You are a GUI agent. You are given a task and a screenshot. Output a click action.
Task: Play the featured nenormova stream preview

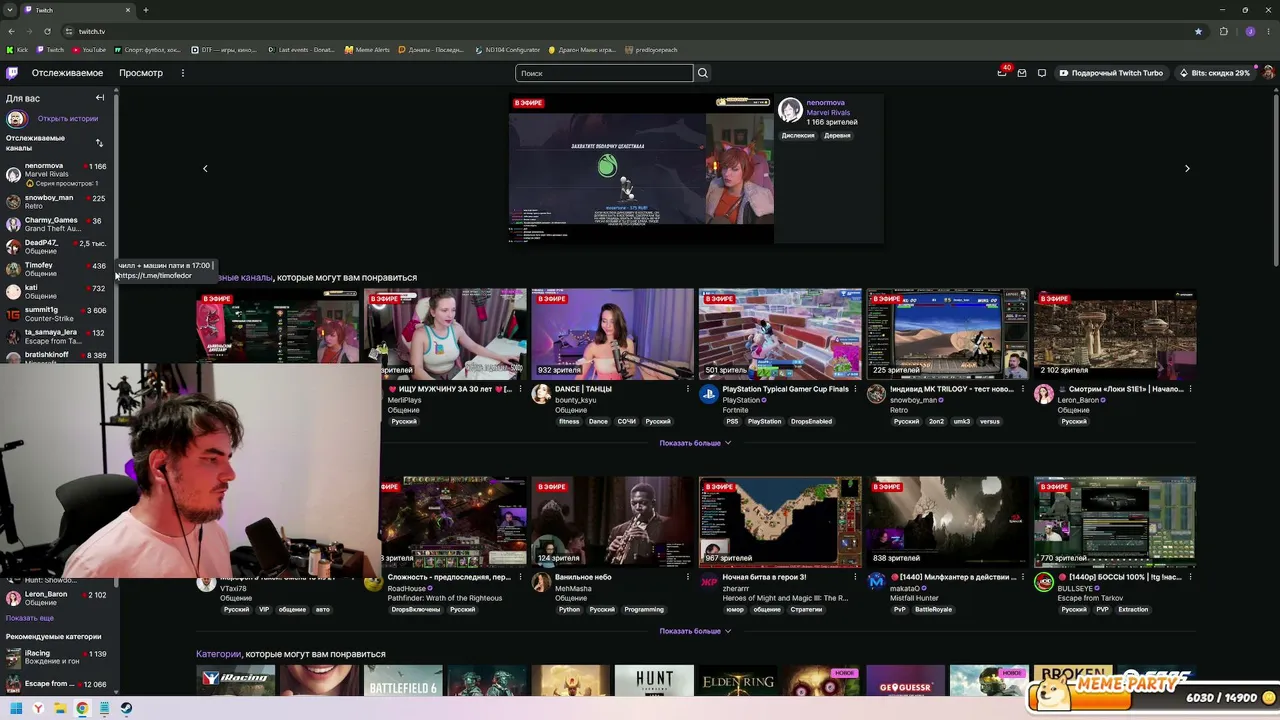click(641, 168)
